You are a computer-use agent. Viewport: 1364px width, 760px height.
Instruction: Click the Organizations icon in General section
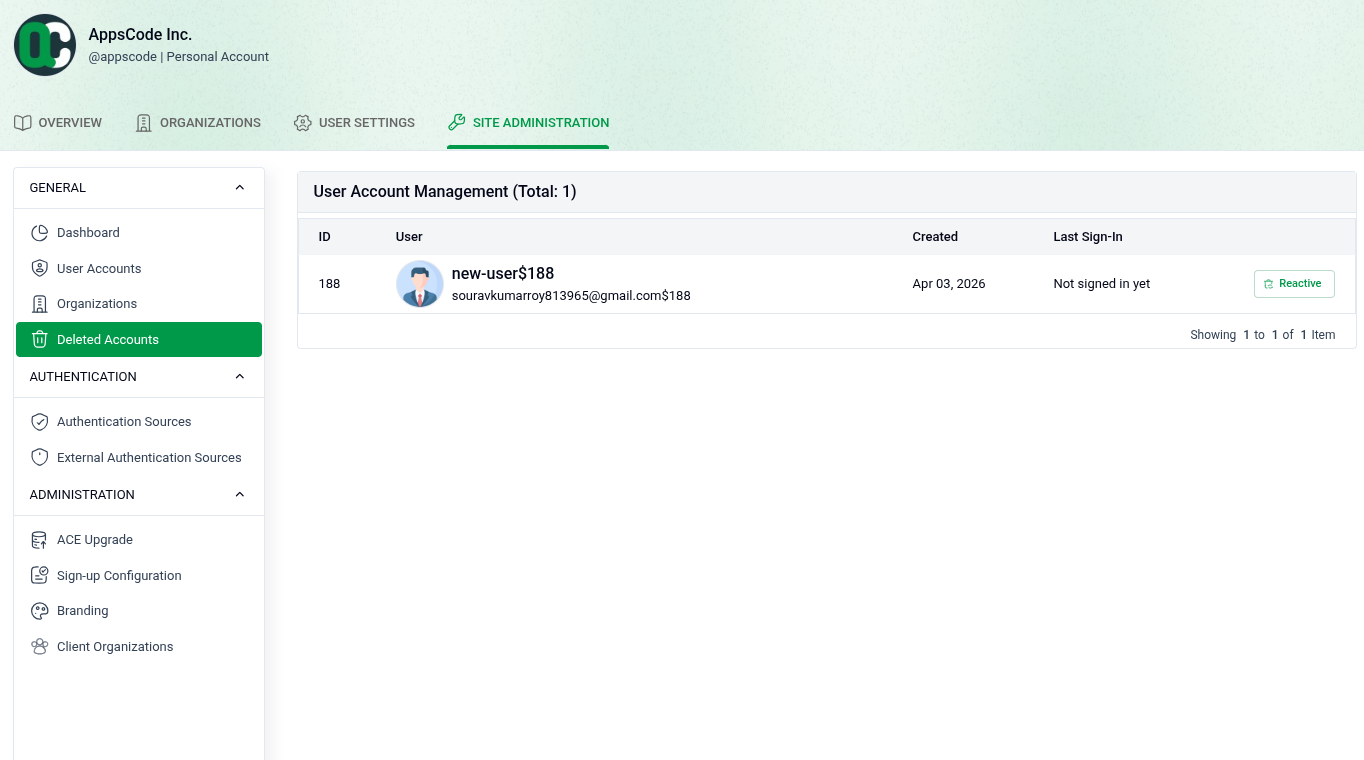point(39,303)
